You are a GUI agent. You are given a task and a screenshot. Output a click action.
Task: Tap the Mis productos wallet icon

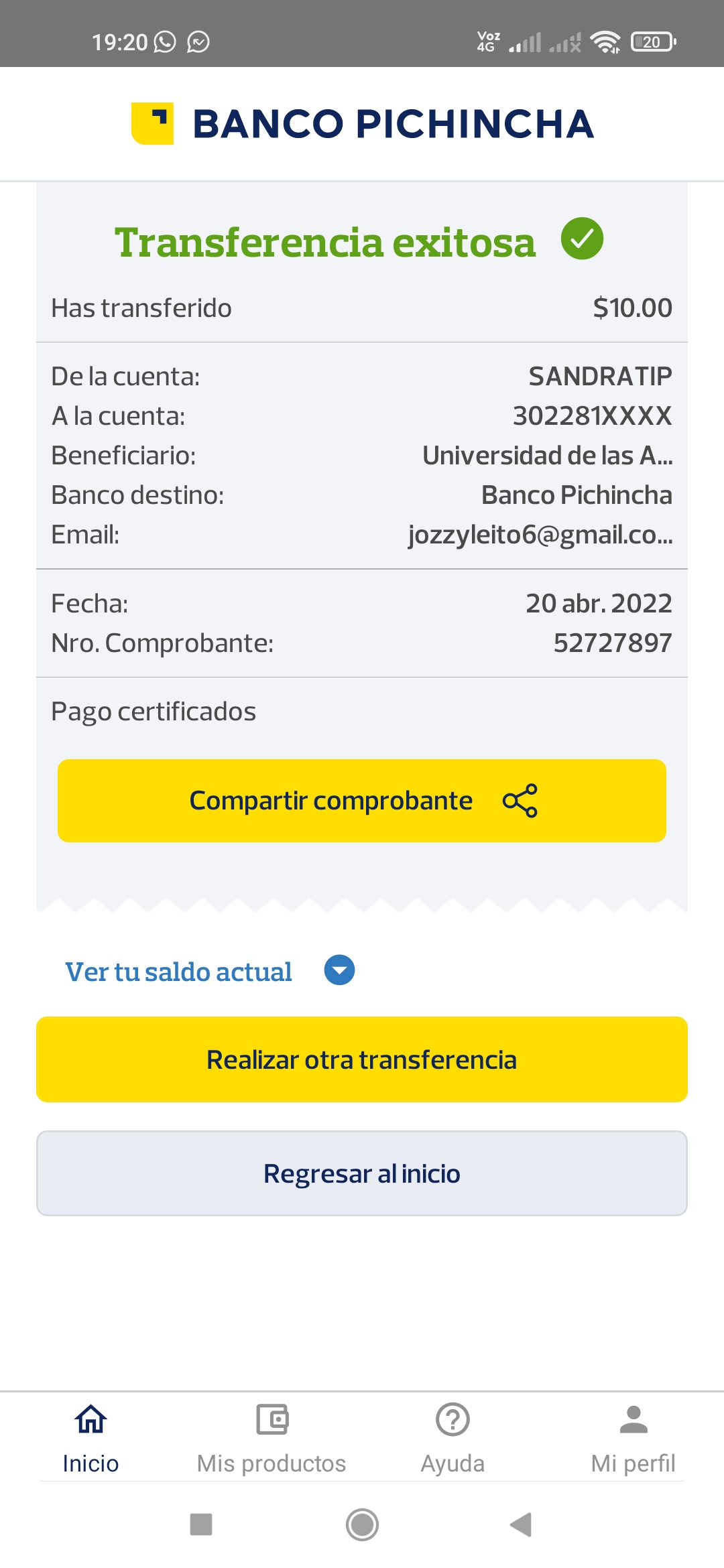[x=271, y=1419]
